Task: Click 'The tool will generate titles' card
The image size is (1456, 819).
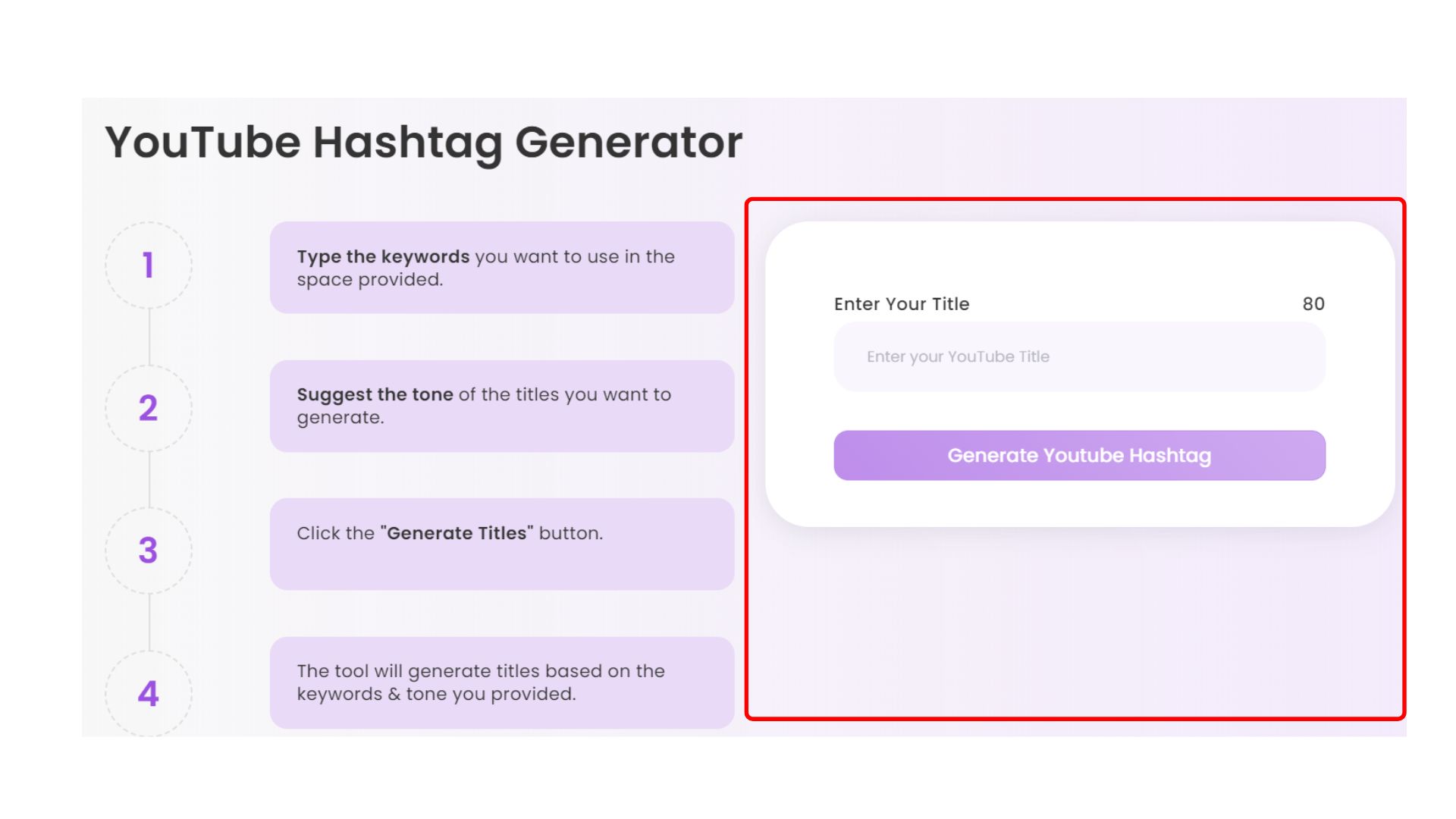Action: (501, 682)
